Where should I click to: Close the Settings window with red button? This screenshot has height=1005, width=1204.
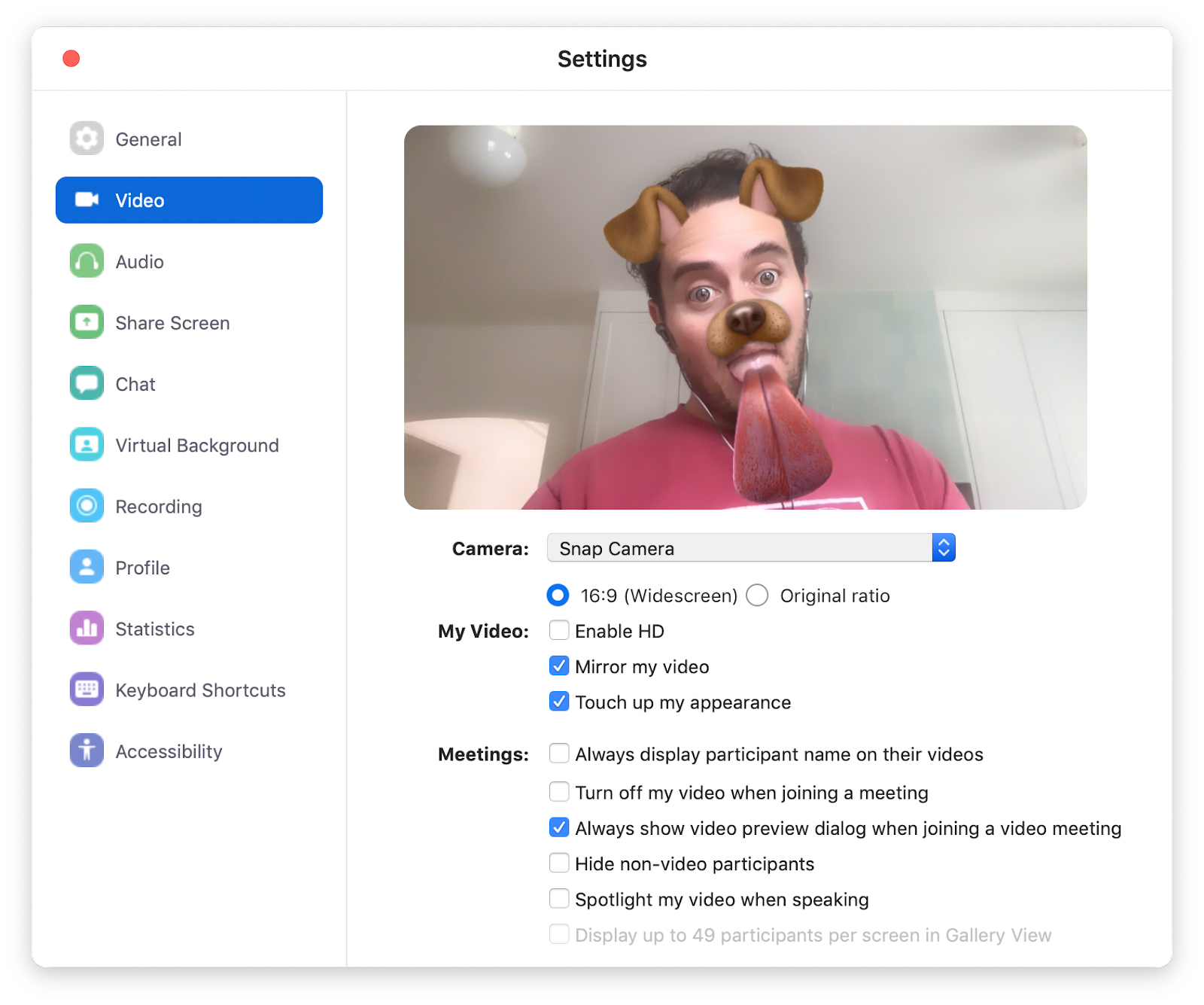point(71,59)
